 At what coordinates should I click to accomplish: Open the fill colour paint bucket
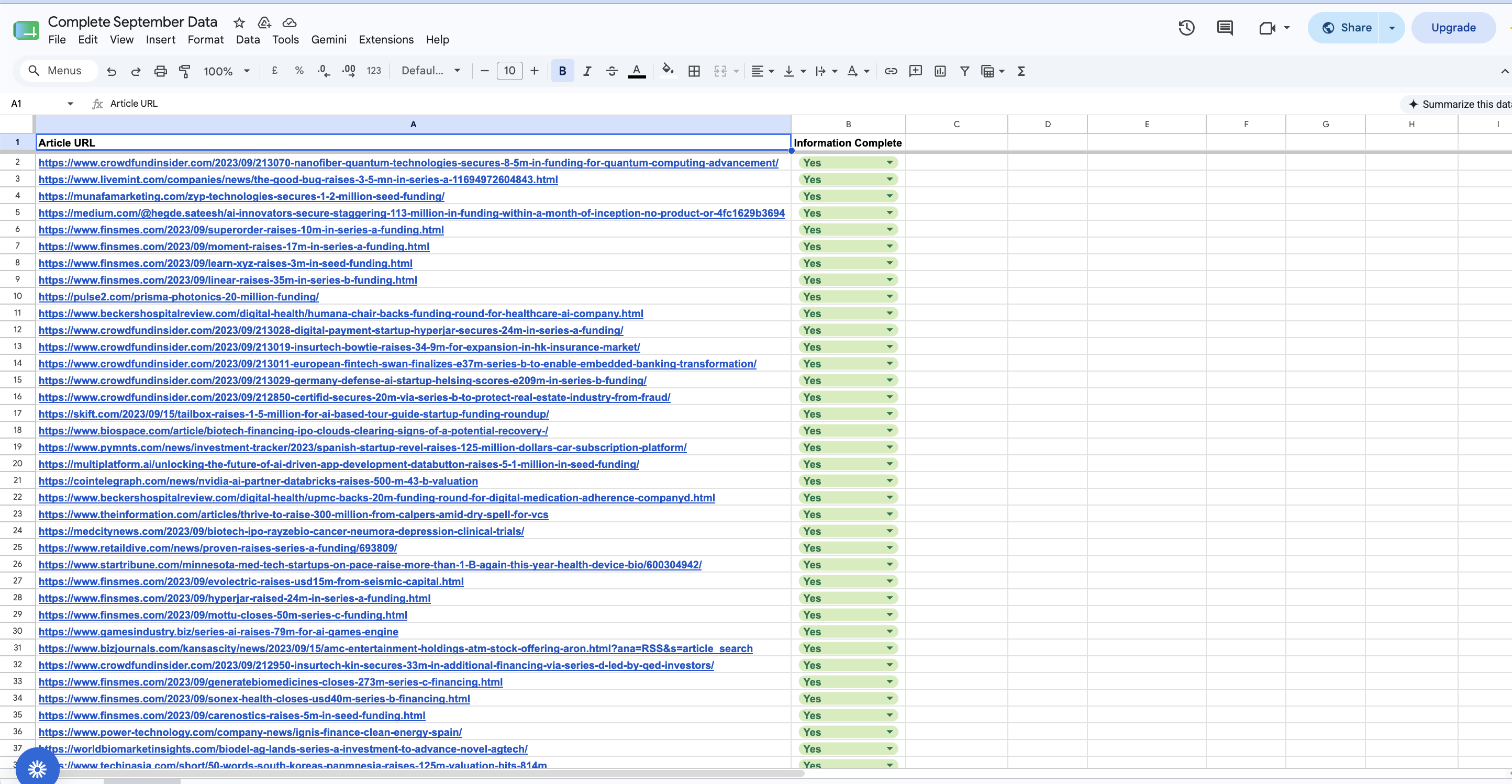tap(668, 71)
